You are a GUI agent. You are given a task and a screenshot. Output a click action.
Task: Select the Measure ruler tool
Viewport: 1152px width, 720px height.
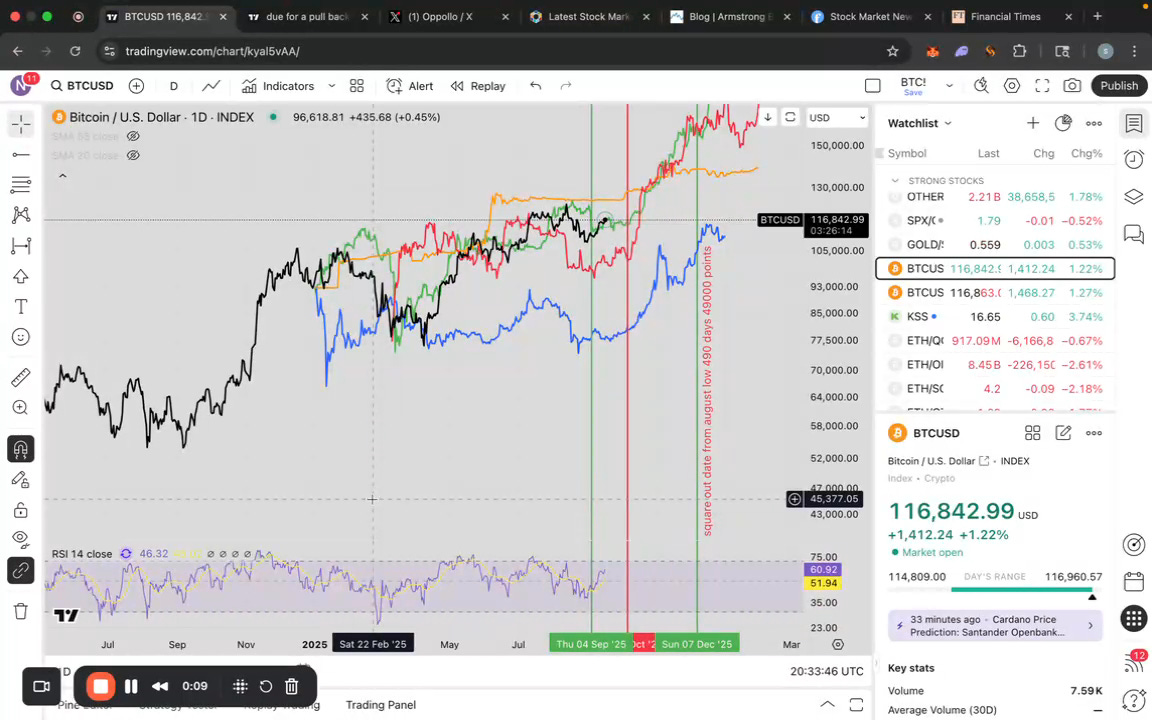pyautogui.click(x=21, y=377)
